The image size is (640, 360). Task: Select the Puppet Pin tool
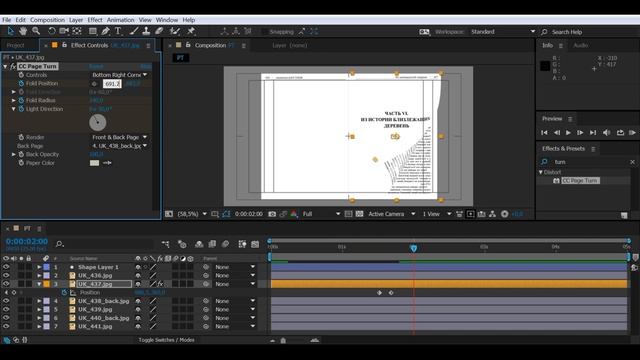tap(191, 31)
